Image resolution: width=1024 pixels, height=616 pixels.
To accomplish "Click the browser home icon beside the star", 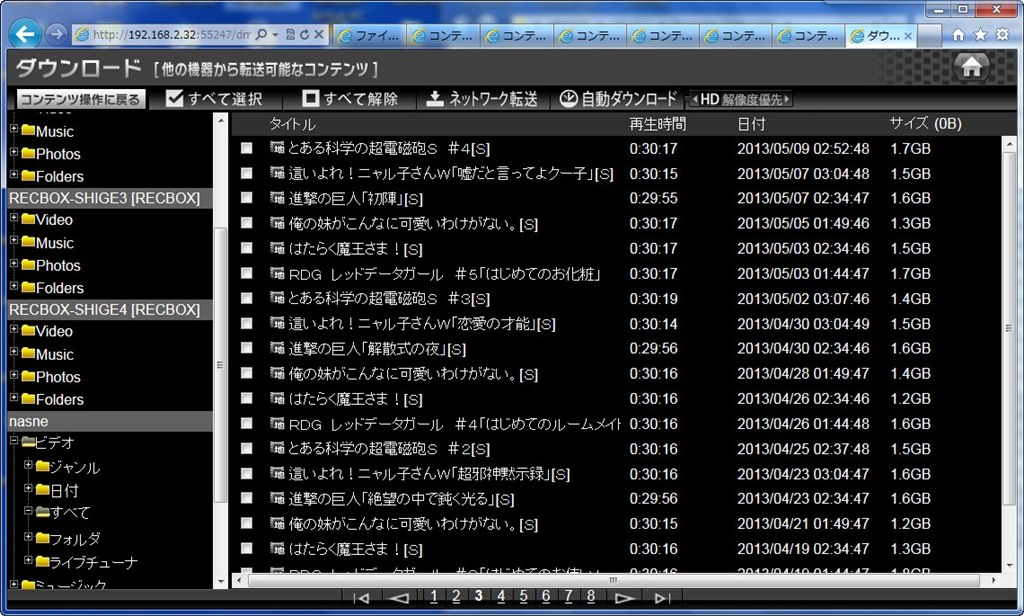I will click(958, 35).
